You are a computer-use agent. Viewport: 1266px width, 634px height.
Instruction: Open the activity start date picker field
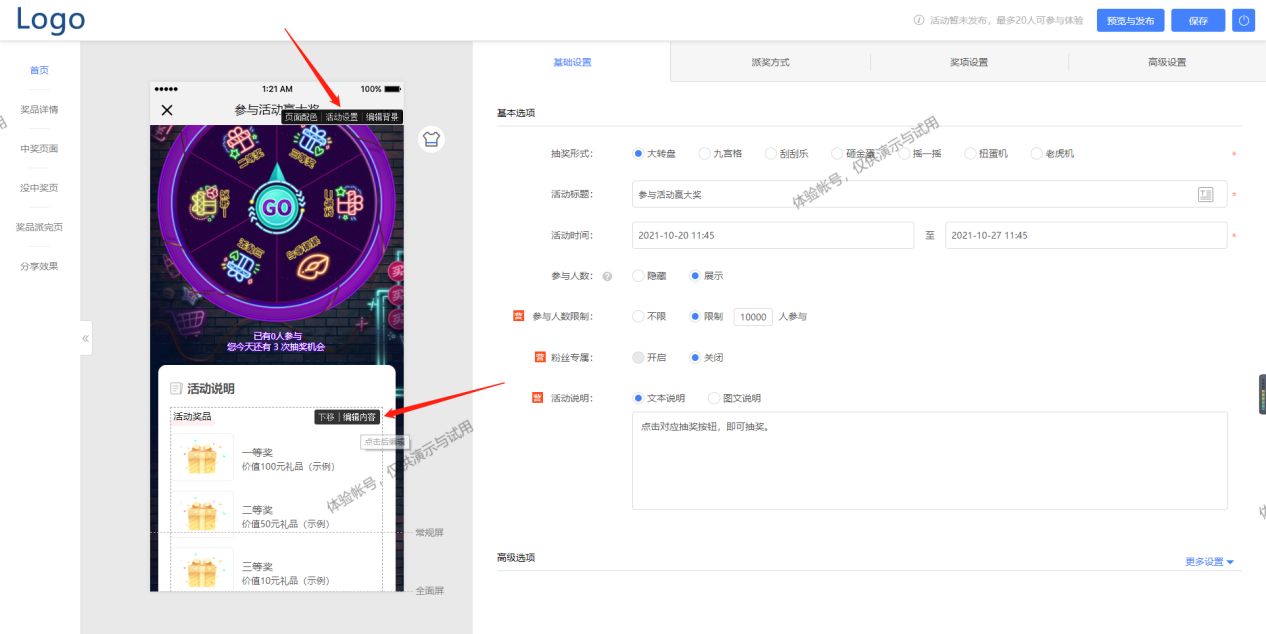(x=770, y=235)
